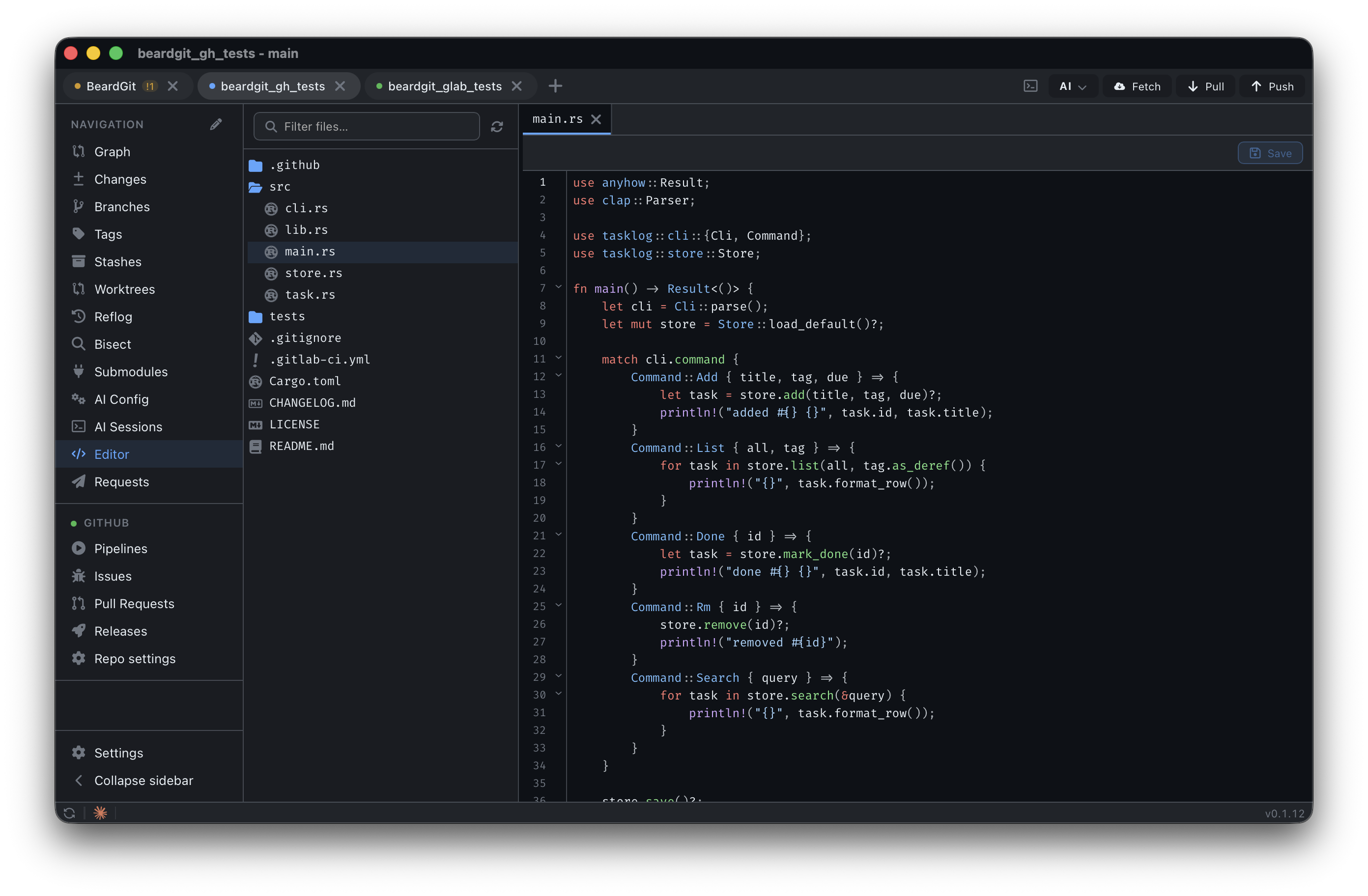Open lib.rs from the src folder

[383, 230]
